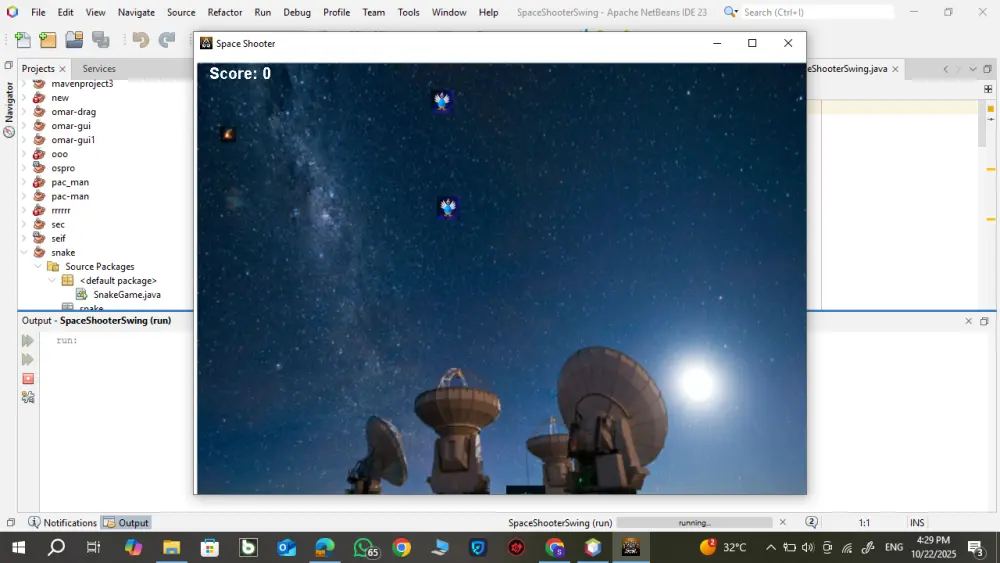Expand the mavenproject3 project node
Viewport: 1000px width, 563px height.
(x=24, y=84)
